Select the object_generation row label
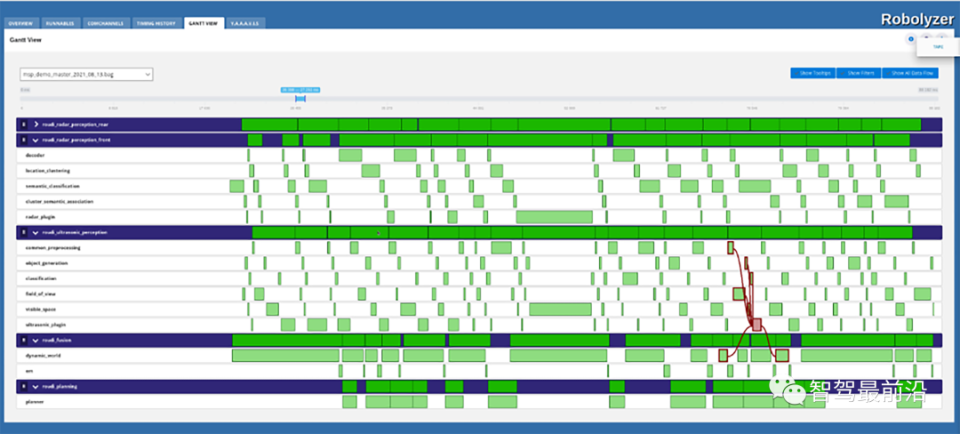Image resolution: width=960 pixels, height=434 pixels. [47, 263]
